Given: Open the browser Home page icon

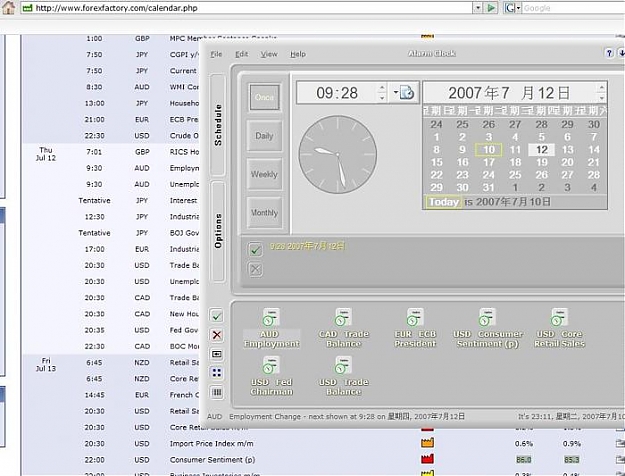Looking at the screenshot, I should click(8, 8).
